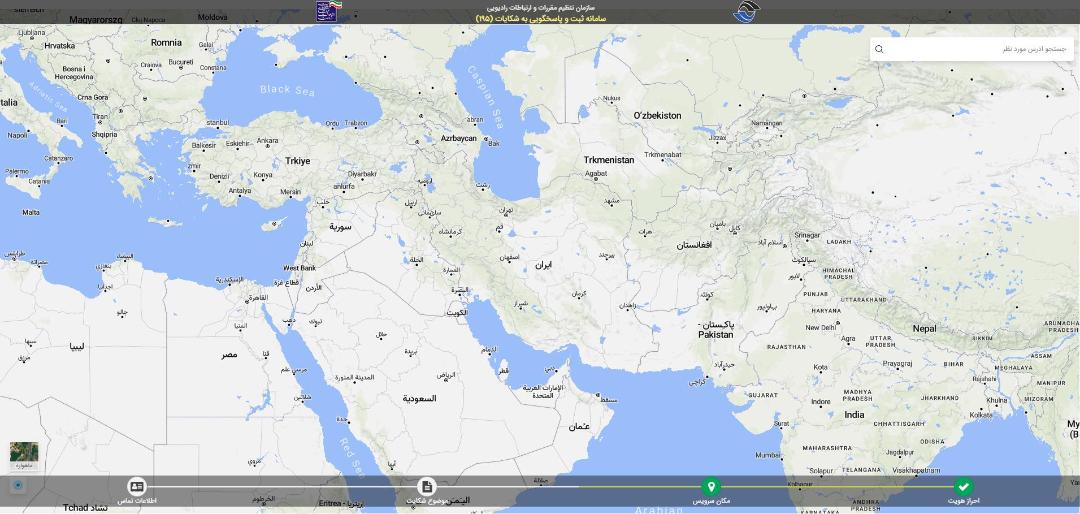Click the 'ليبيا' label on the map
Viewport: 1080px width, 514px height.
point(78,347)
